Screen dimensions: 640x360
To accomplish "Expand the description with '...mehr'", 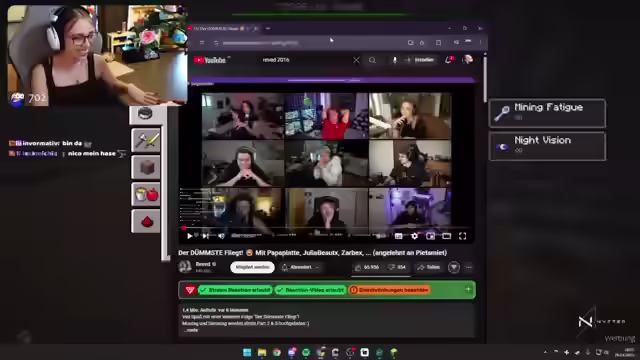I will (x=191, y=330).
